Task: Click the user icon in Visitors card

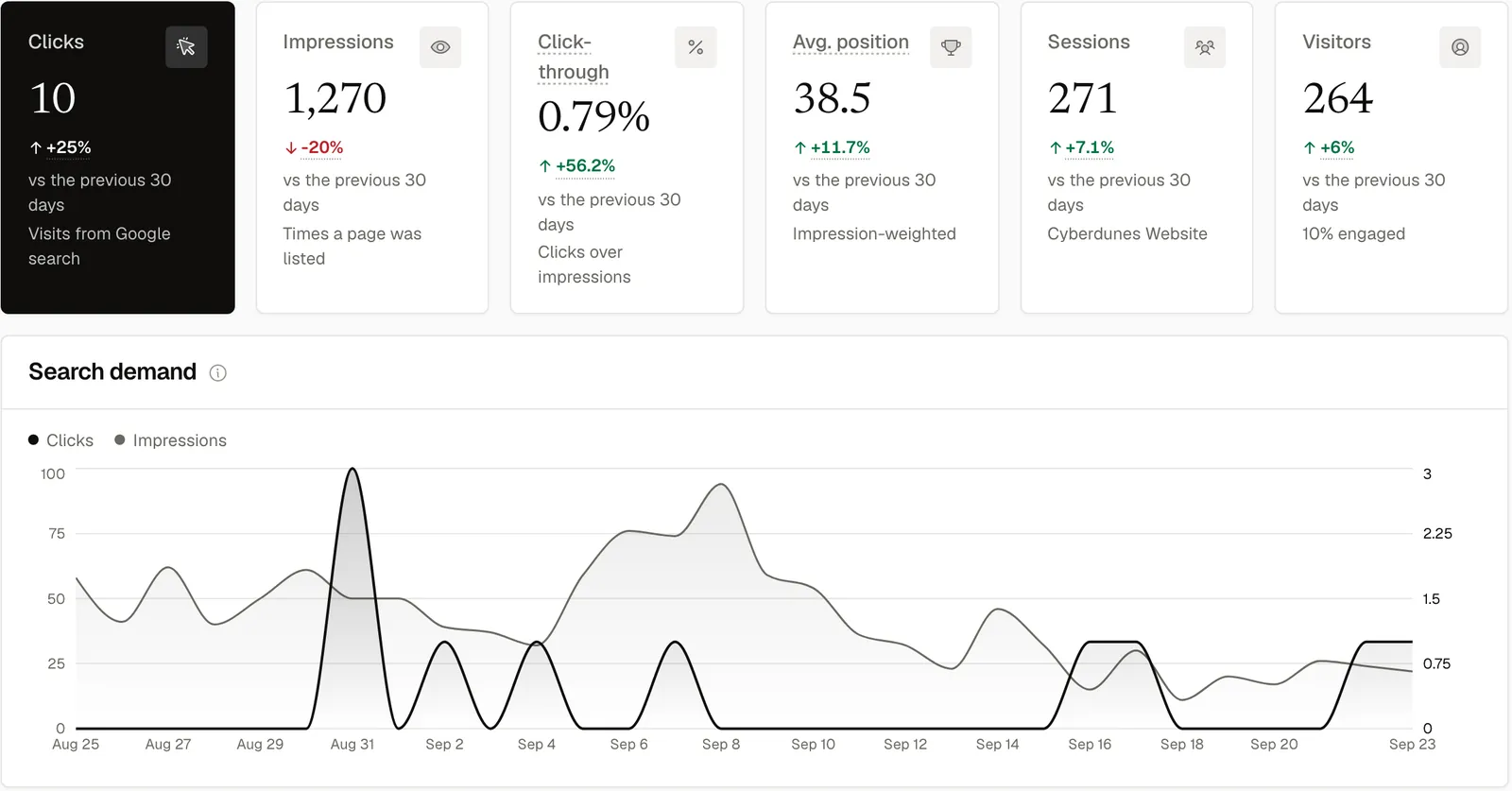Action: 1460,47
